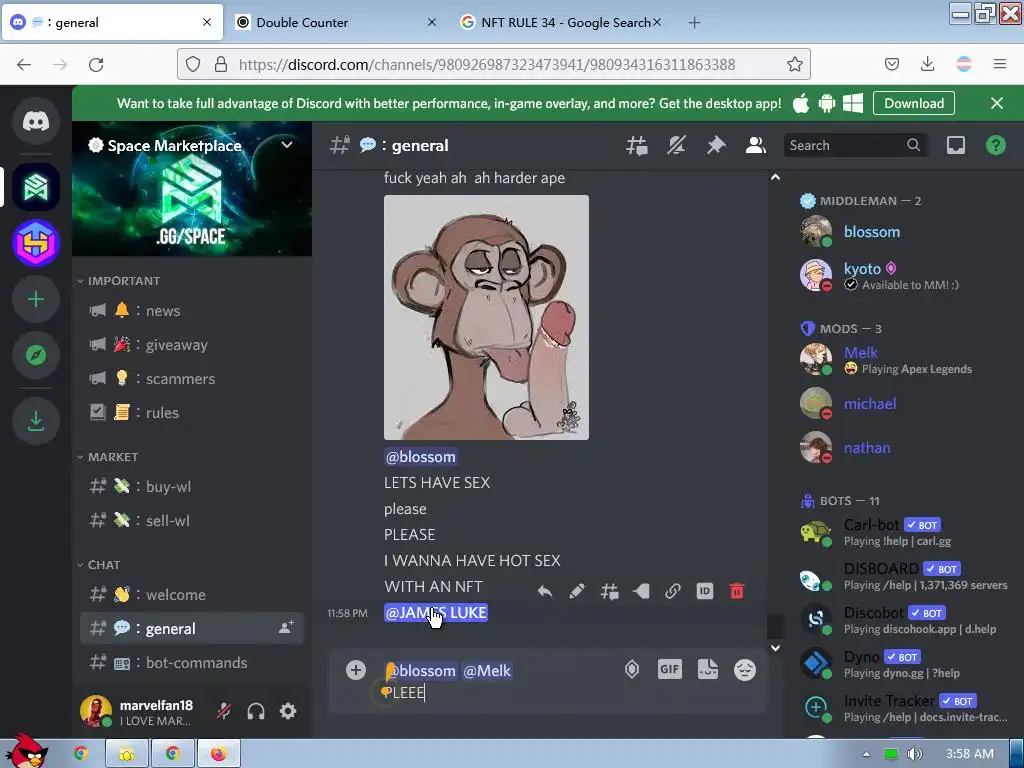Click Reply arrow on hovered message
This screenshot has width=1024, height=768.
click(x=545, y=592)
